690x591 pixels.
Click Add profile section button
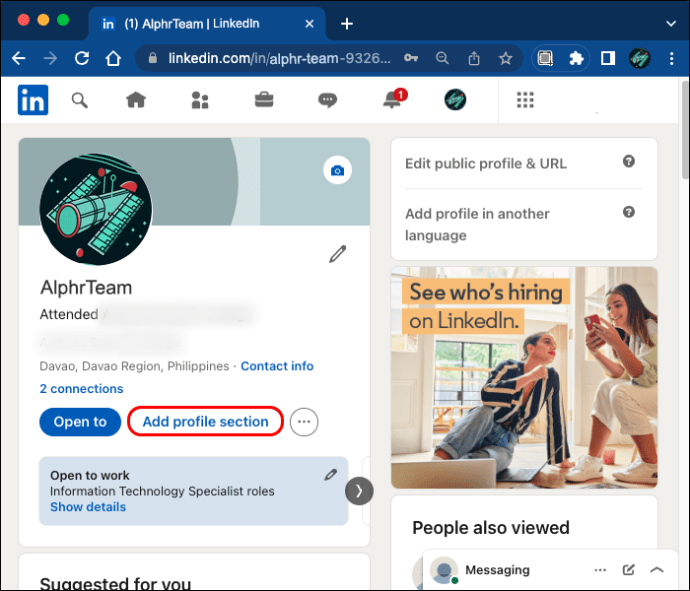coord(205,422)
